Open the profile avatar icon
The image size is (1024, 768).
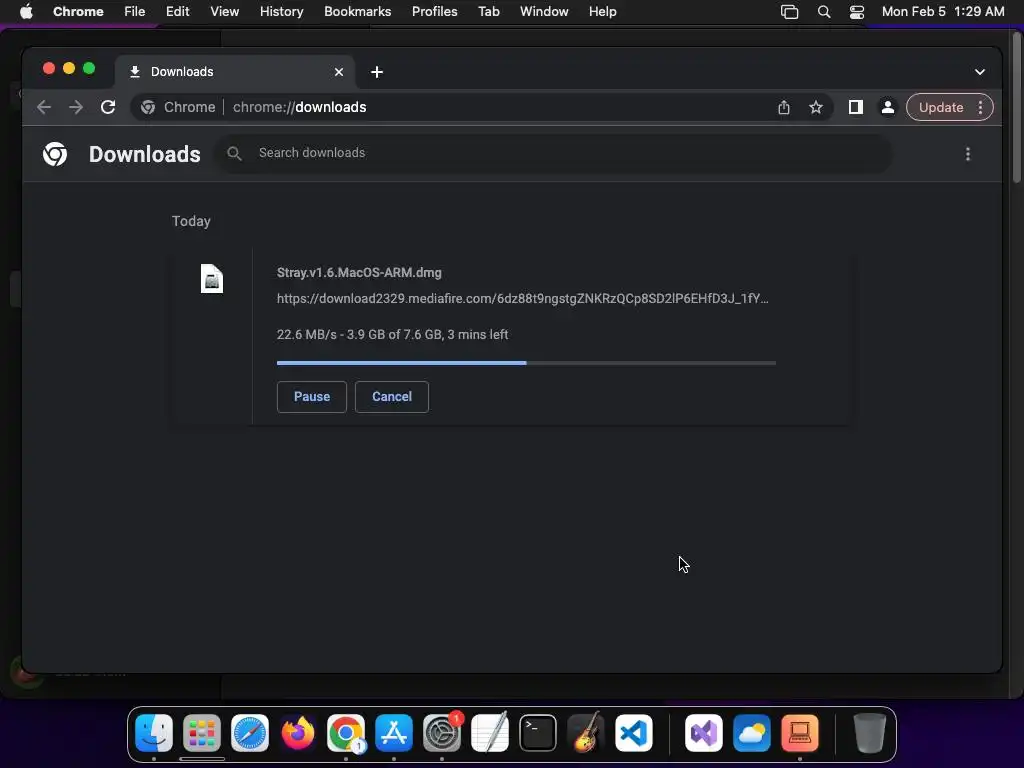coord(888,107)
